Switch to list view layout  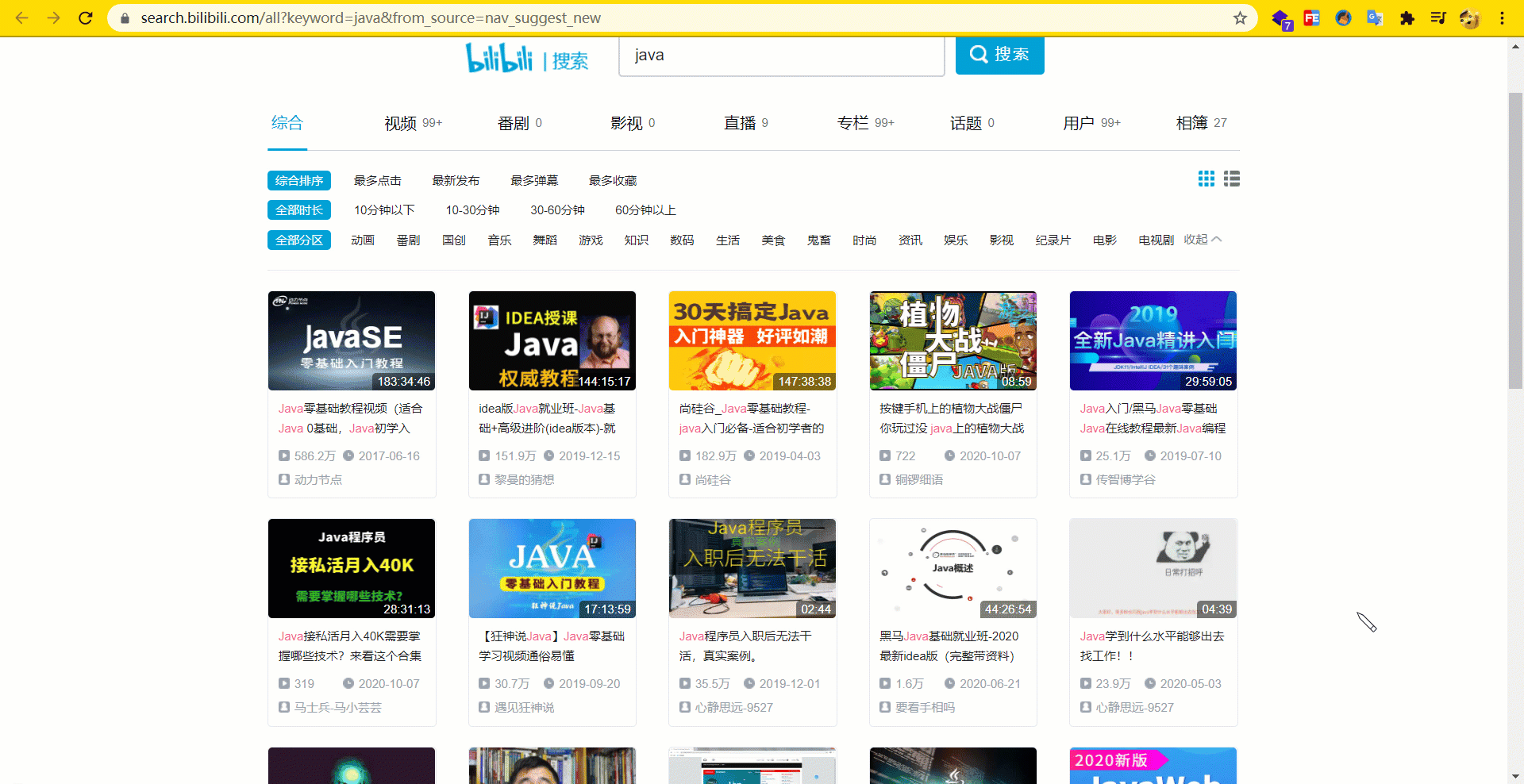click(1232, 179)
